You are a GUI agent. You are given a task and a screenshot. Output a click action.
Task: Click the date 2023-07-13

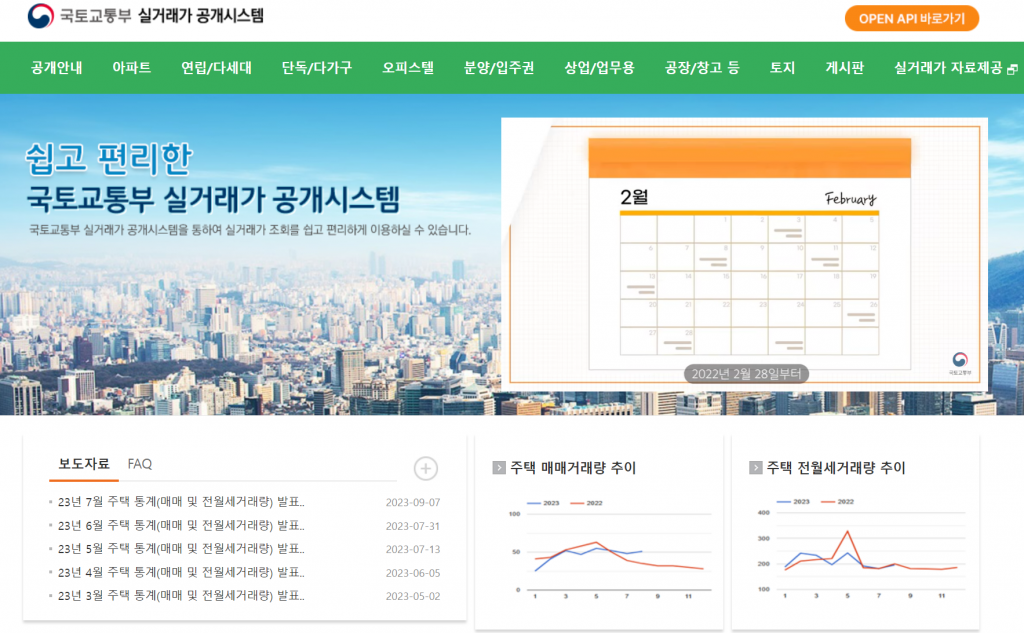point(413,549)
